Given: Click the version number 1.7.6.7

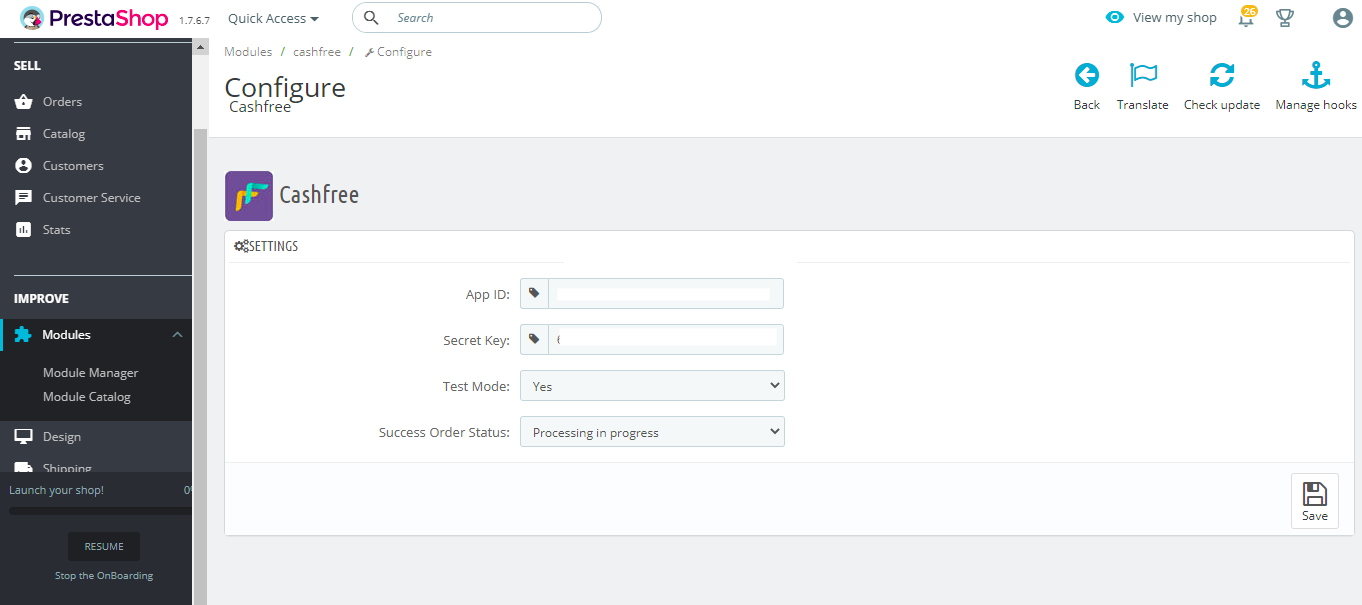Looking at the screenshot, I should coord(194,21).
